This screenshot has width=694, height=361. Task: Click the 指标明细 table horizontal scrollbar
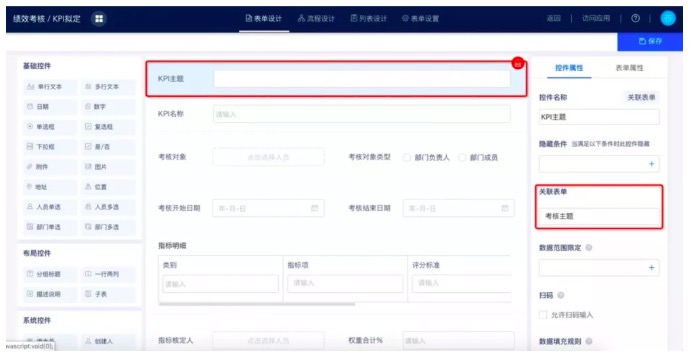pyautogui.click(x=257, y=304)
